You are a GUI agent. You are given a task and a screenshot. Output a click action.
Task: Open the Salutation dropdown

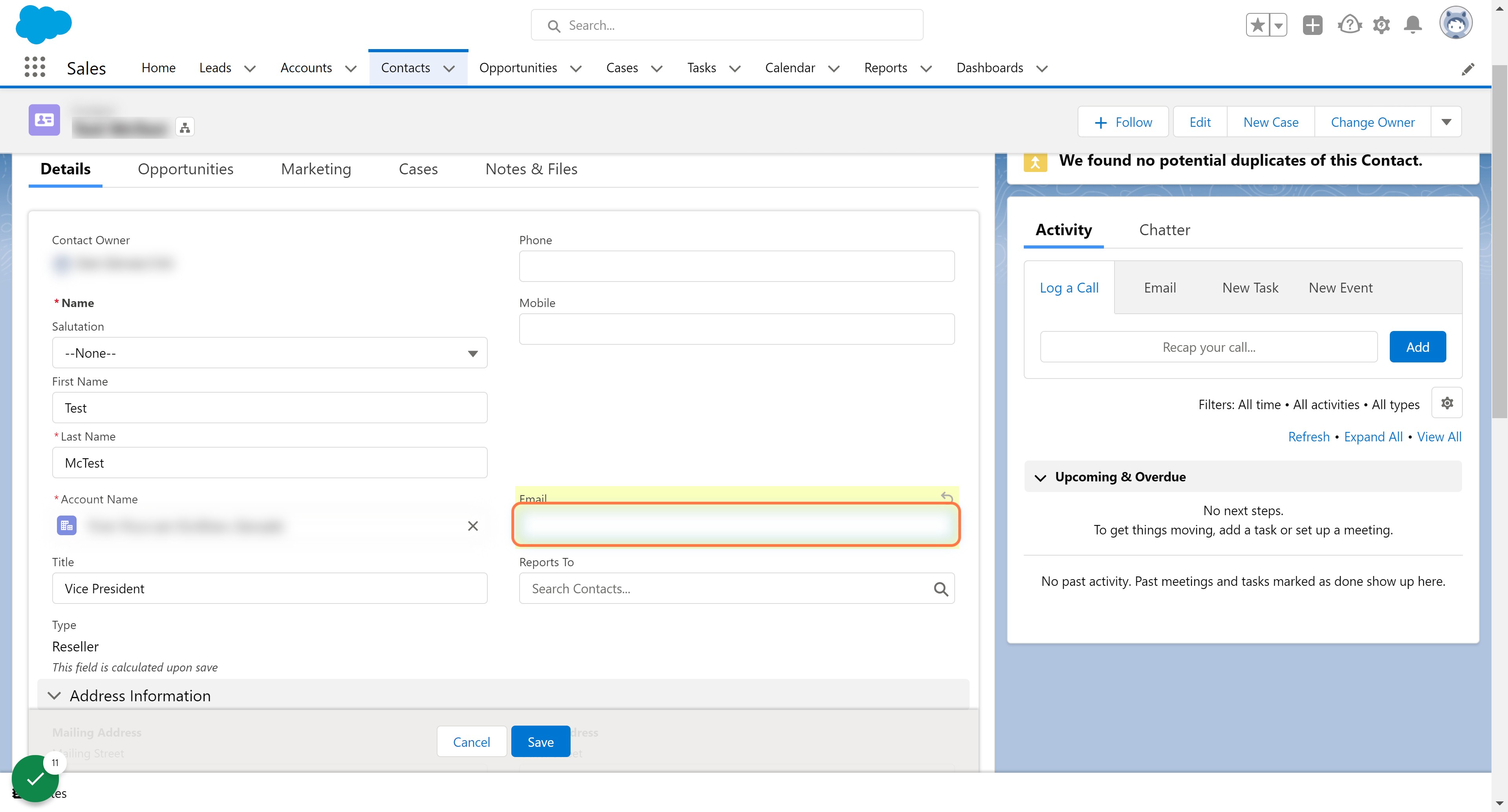coord(270,353)
